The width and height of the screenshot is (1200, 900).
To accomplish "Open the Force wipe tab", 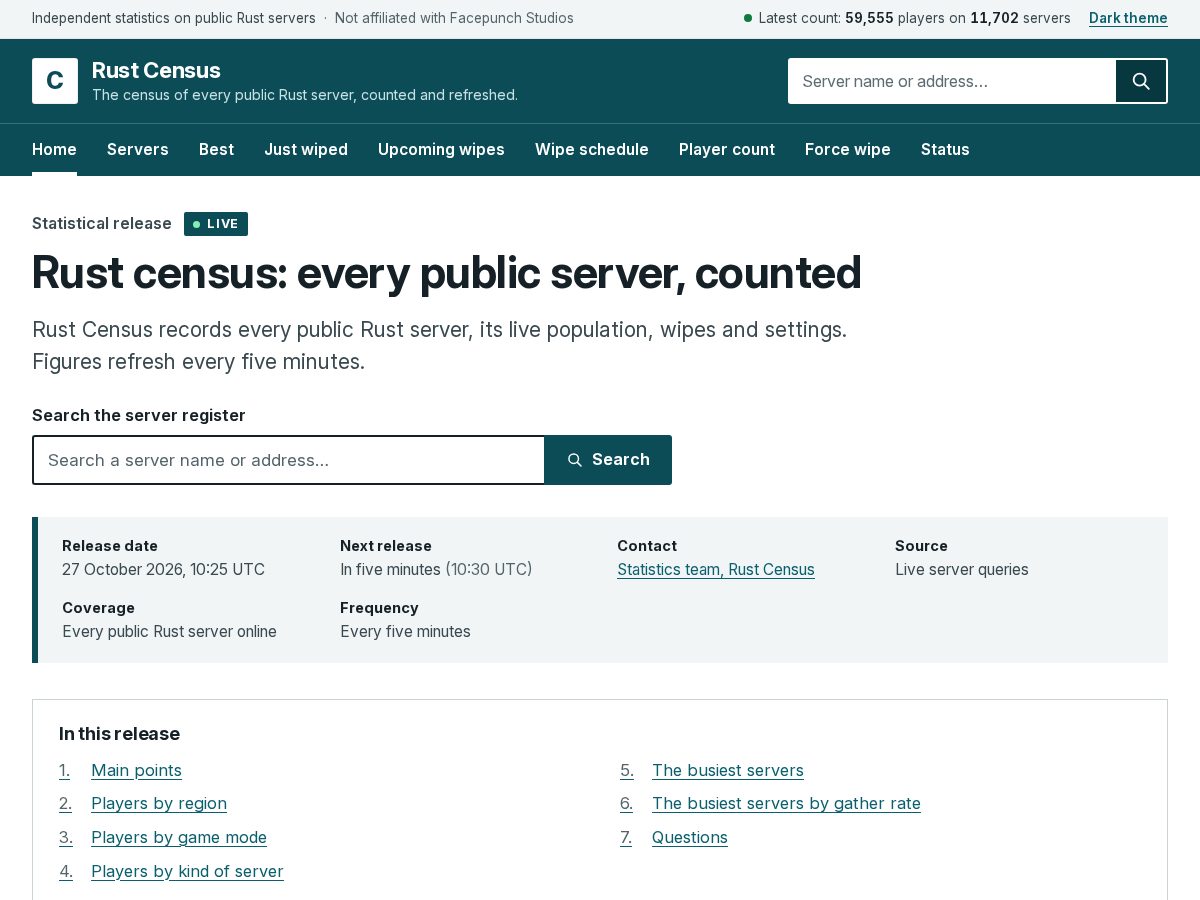I will click(x=848, y=149).
